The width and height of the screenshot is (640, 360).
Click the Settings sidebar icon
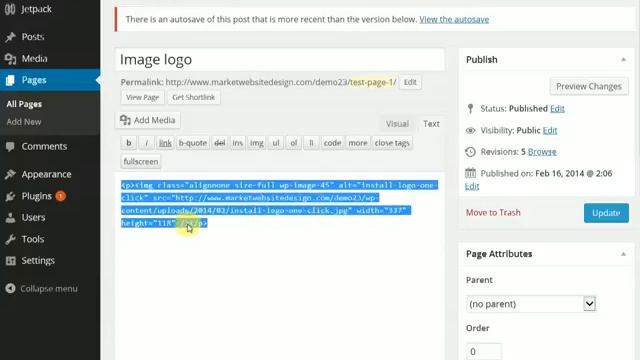(10, 260)
